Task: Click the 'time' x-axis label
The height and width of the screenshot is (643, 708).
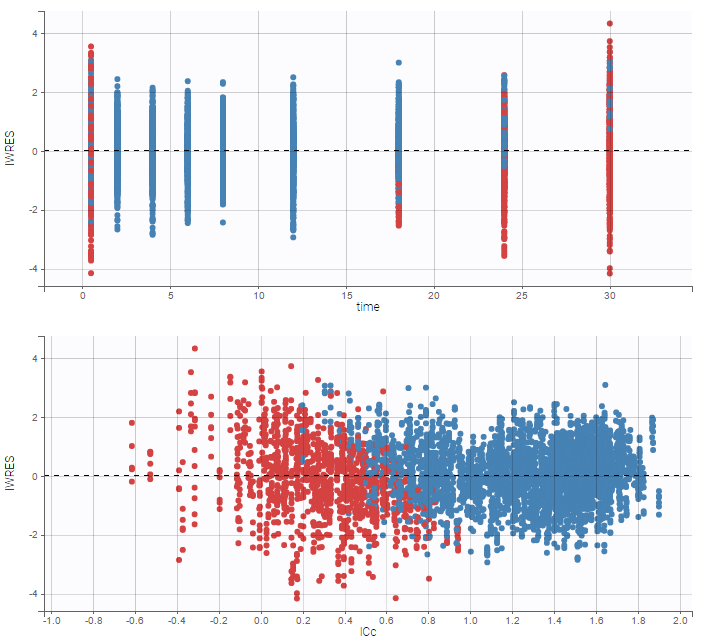Action: 367,307
